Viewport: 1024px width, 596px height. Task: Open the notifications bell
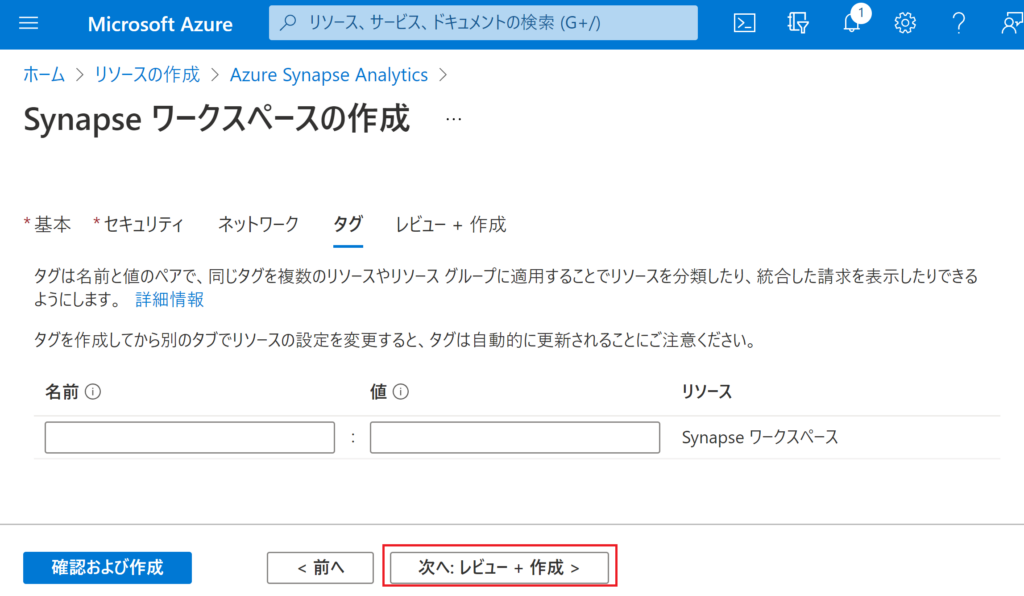[851, 24]
